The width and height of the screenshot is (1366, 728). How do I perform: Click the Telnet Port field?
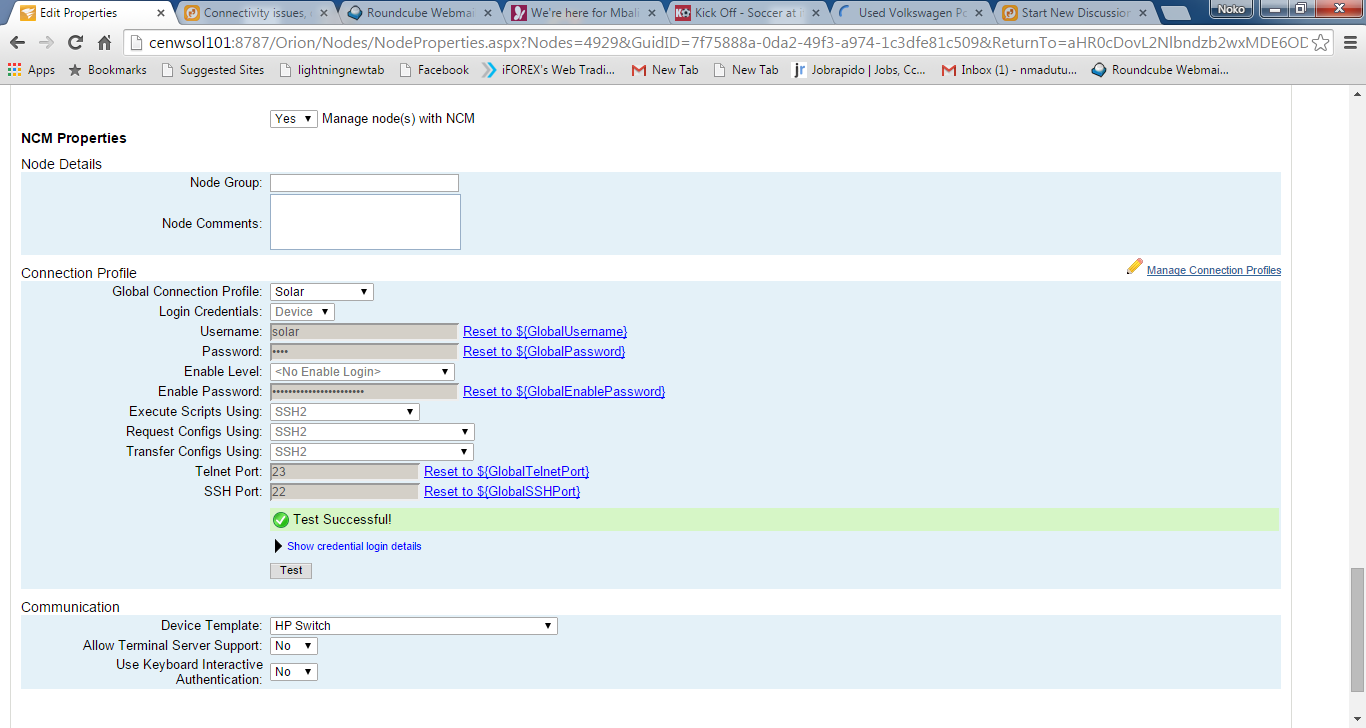pyautogui.click(x=345, y=472)
